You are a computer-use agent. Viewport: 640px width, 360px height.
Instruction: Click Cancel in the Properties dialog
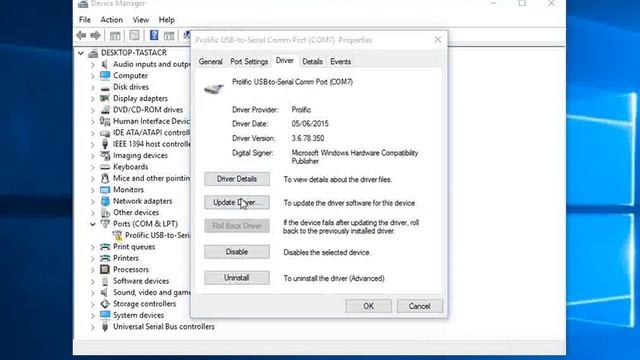[x=420, y=306]
